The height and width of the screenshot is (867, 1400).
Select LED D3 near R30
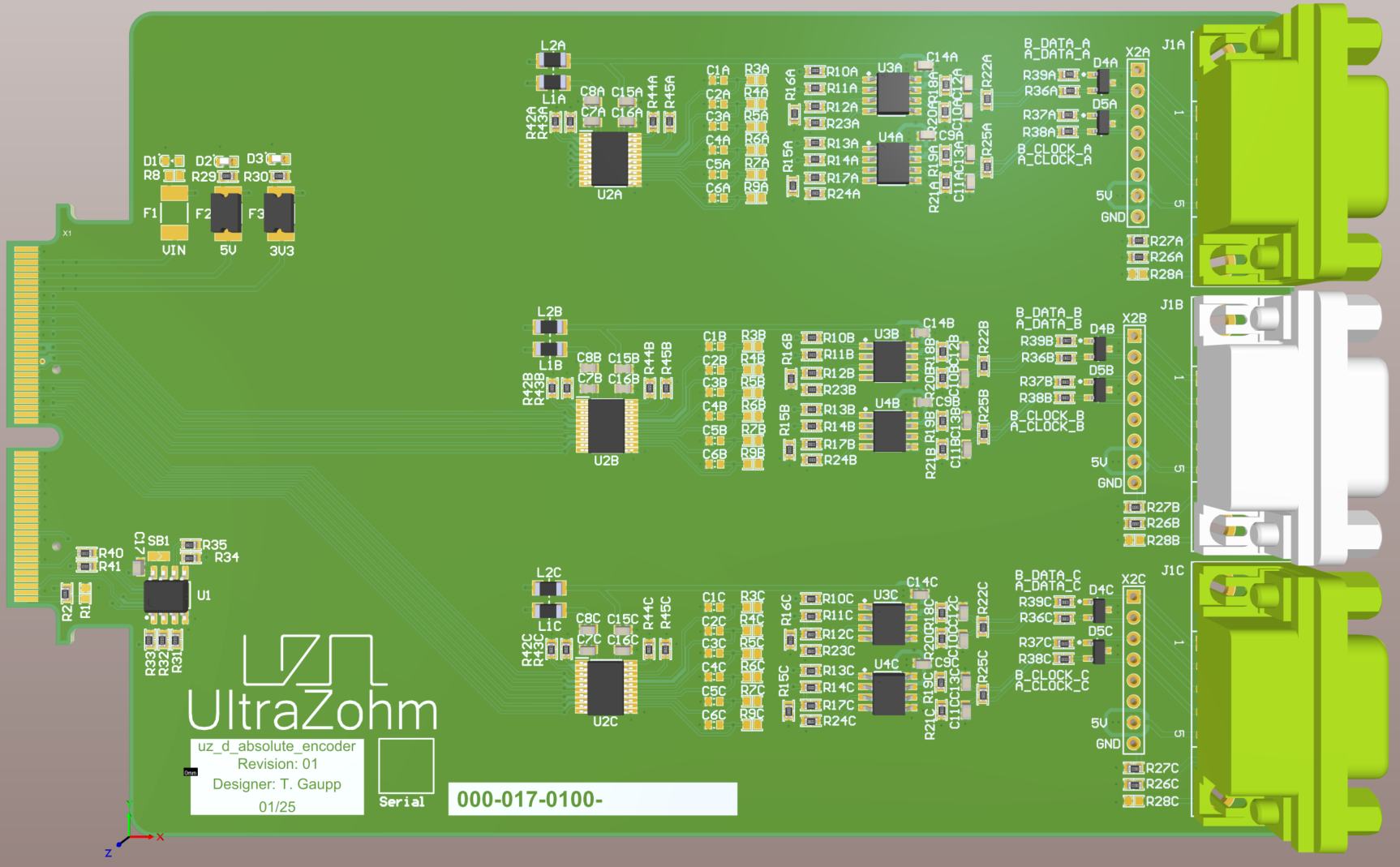pos(278,159)
